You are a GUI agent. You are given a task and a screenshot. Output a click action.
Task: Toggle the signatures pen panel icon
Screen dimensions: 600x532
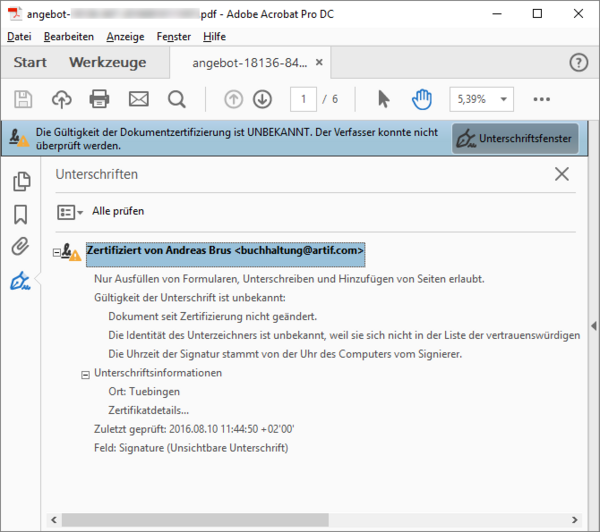tap(20, 281)
